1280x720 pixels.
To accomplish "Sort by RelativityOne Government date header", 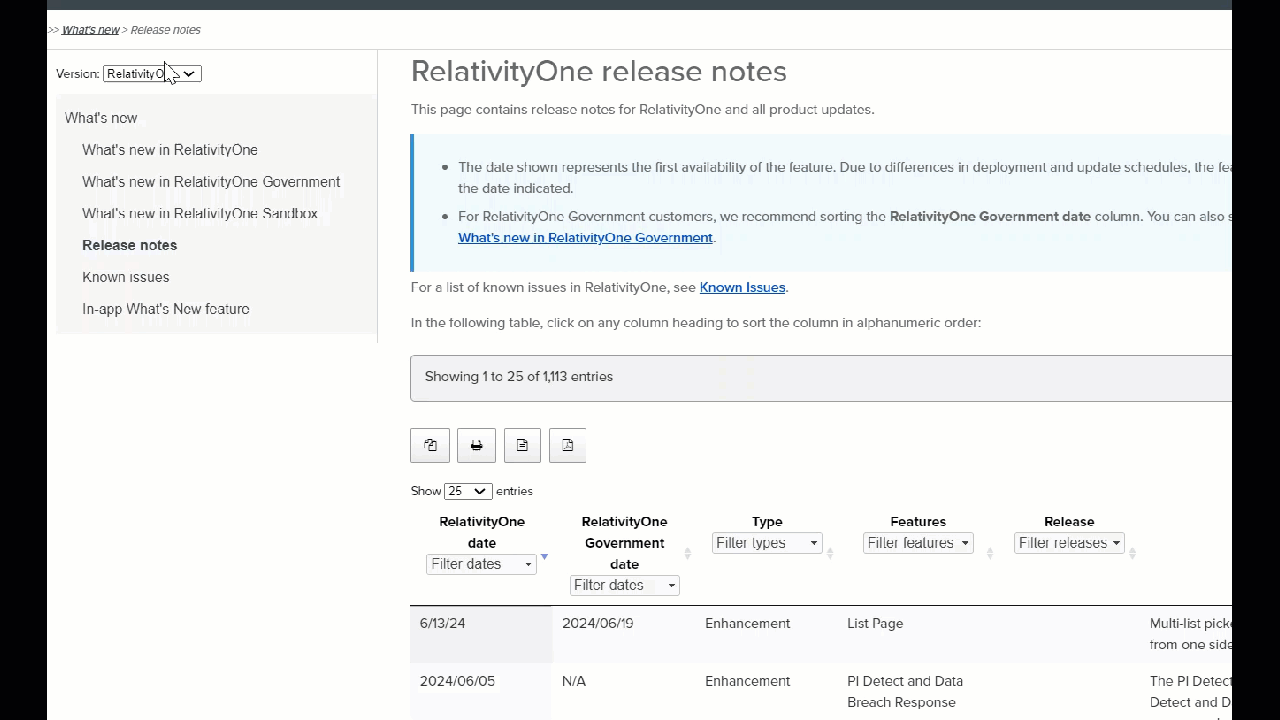I will [624, 542].
